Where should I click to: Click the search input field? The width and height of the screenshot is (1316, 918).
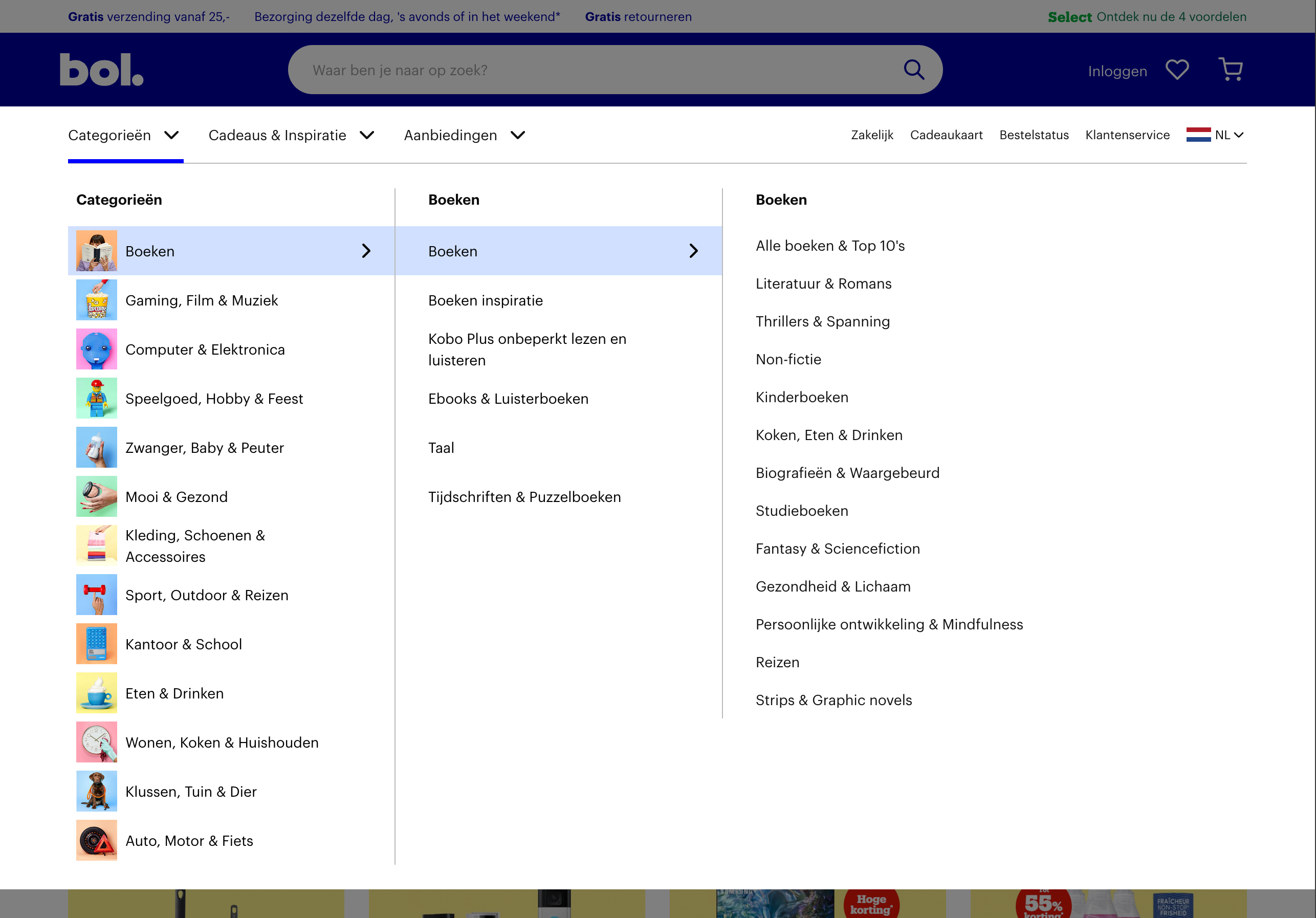573,69
